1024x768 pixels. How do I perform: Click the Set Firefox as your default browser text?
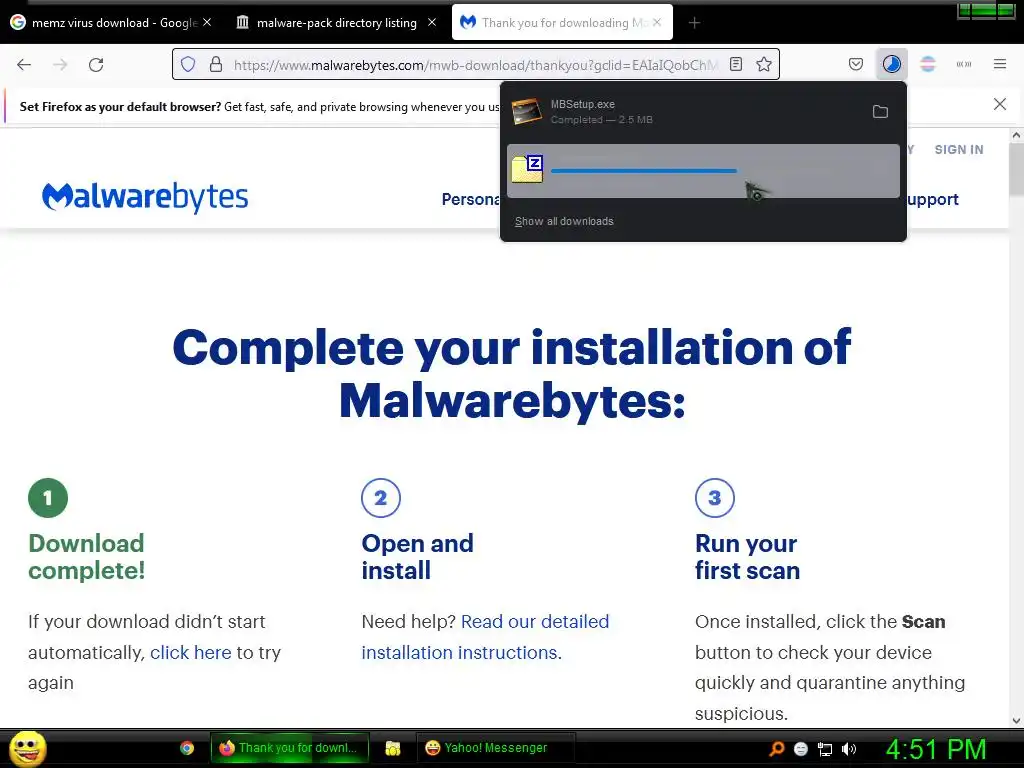[x=120, y=106]
